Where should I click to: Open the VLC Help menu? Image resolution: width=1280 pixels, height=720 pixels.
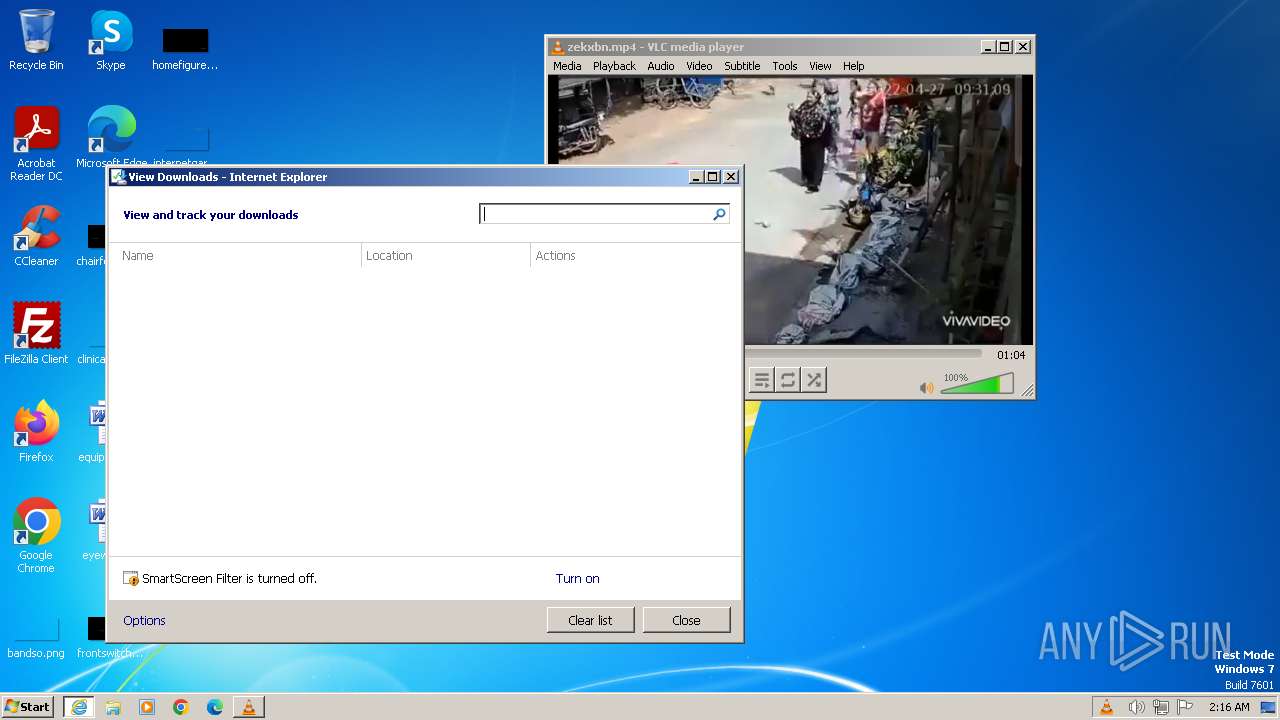pyautogui.click(x=853, y=66)
